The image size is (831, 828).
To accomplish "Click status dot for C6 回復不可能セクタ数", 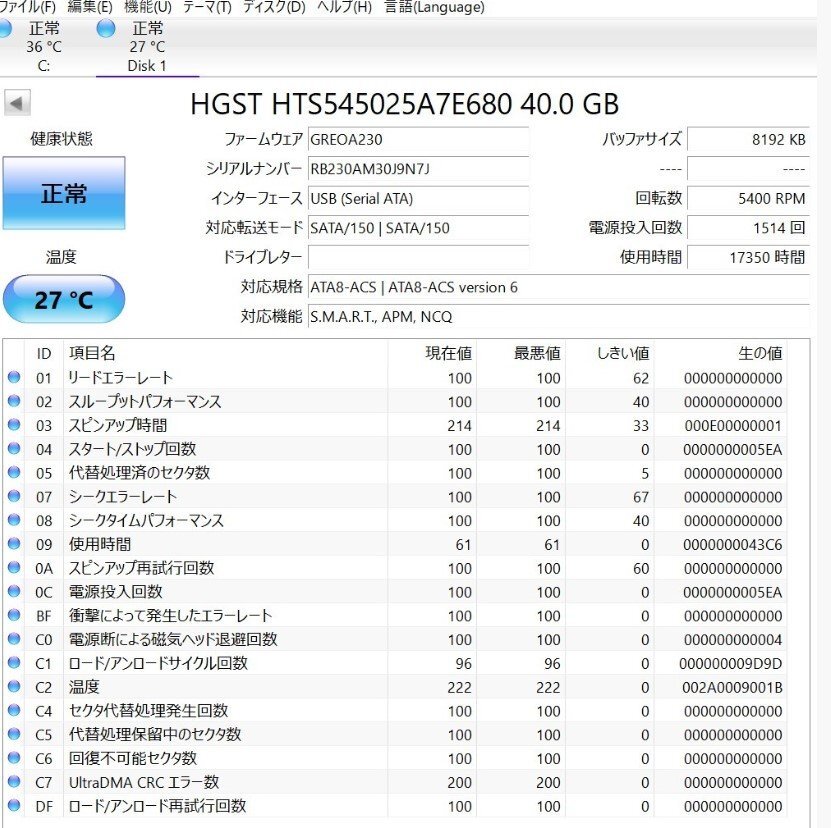I will (x=14, y=757).
